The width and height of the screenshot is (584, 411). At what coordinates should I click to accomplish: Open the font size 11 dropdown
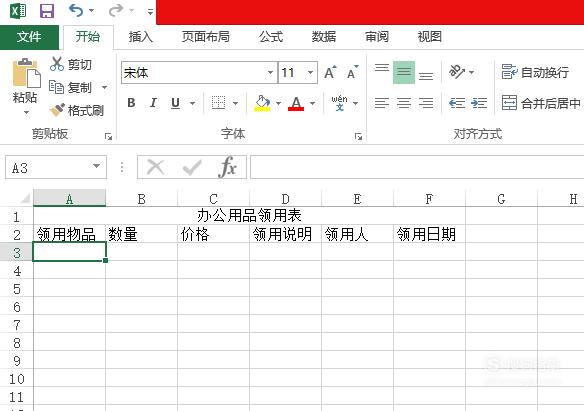(310, 73)
